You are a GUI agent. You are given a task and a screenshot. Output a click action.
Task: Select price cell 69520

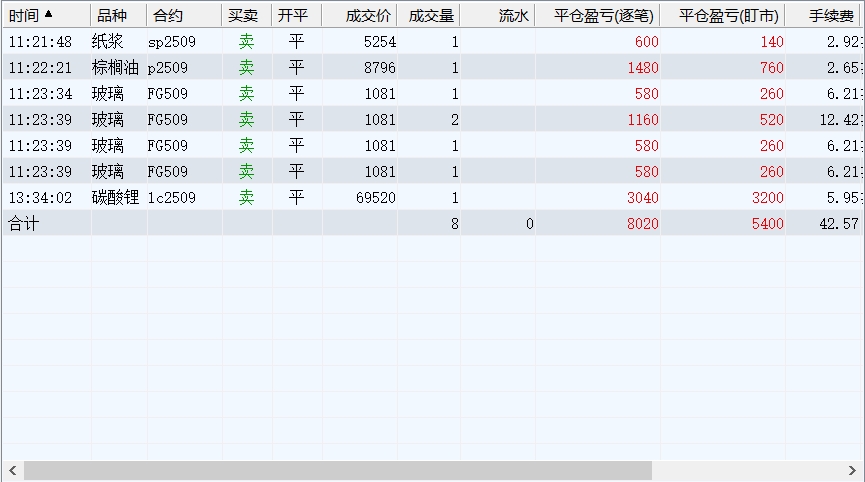pos(376,197)
